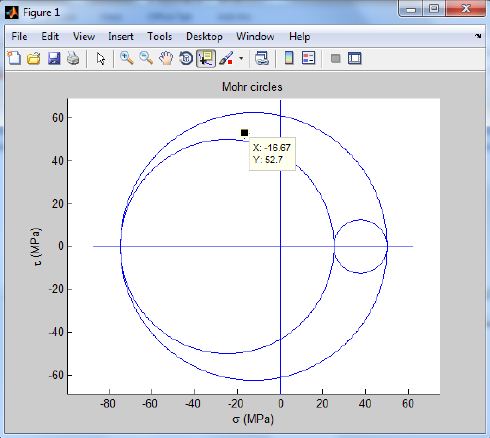Viewport: 490px width, 438px height.
Task: Click the black data tip marker on the circle
Action: pyautogui.click(x=244, y=133)
